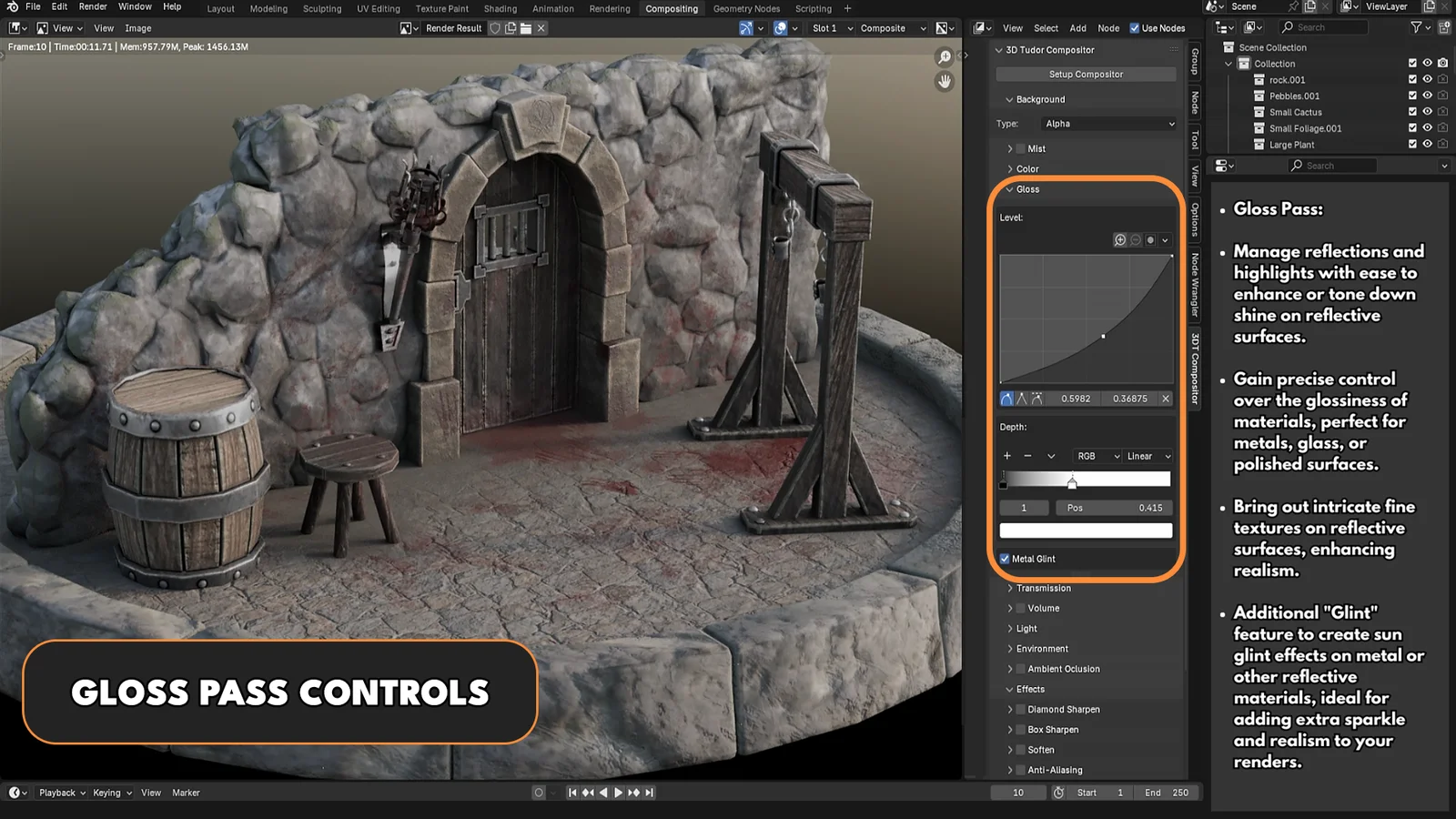
Task: Enable the Metal Glint checkbox
Action: (1005, 559)
